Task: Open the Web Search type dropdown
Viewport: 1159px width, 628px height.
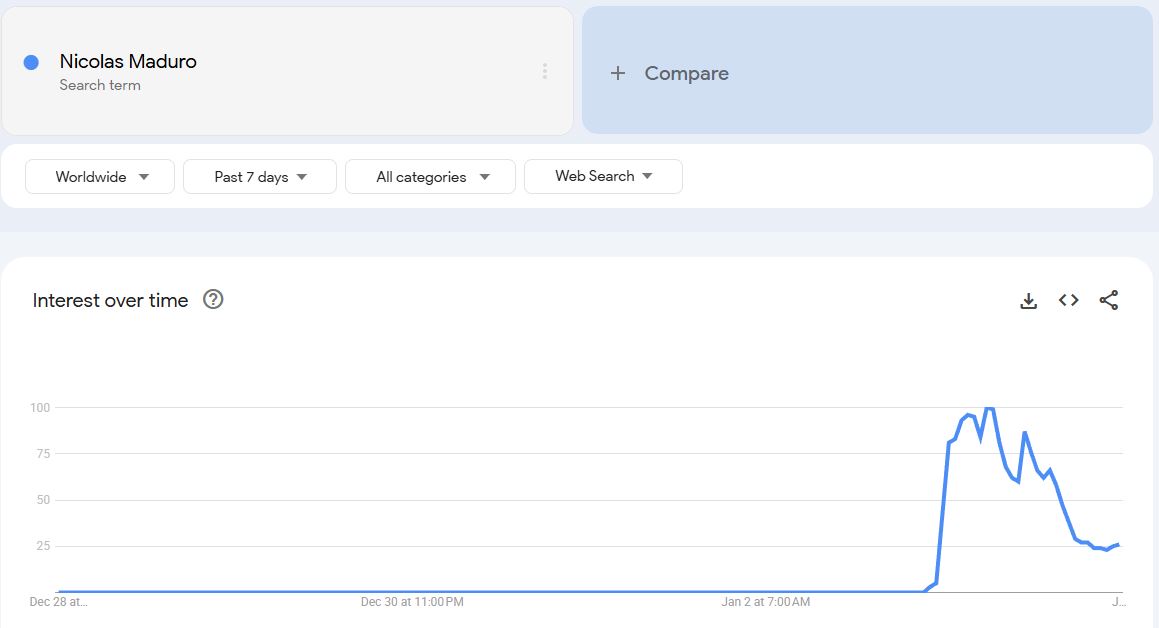Action: click(603, 176)
